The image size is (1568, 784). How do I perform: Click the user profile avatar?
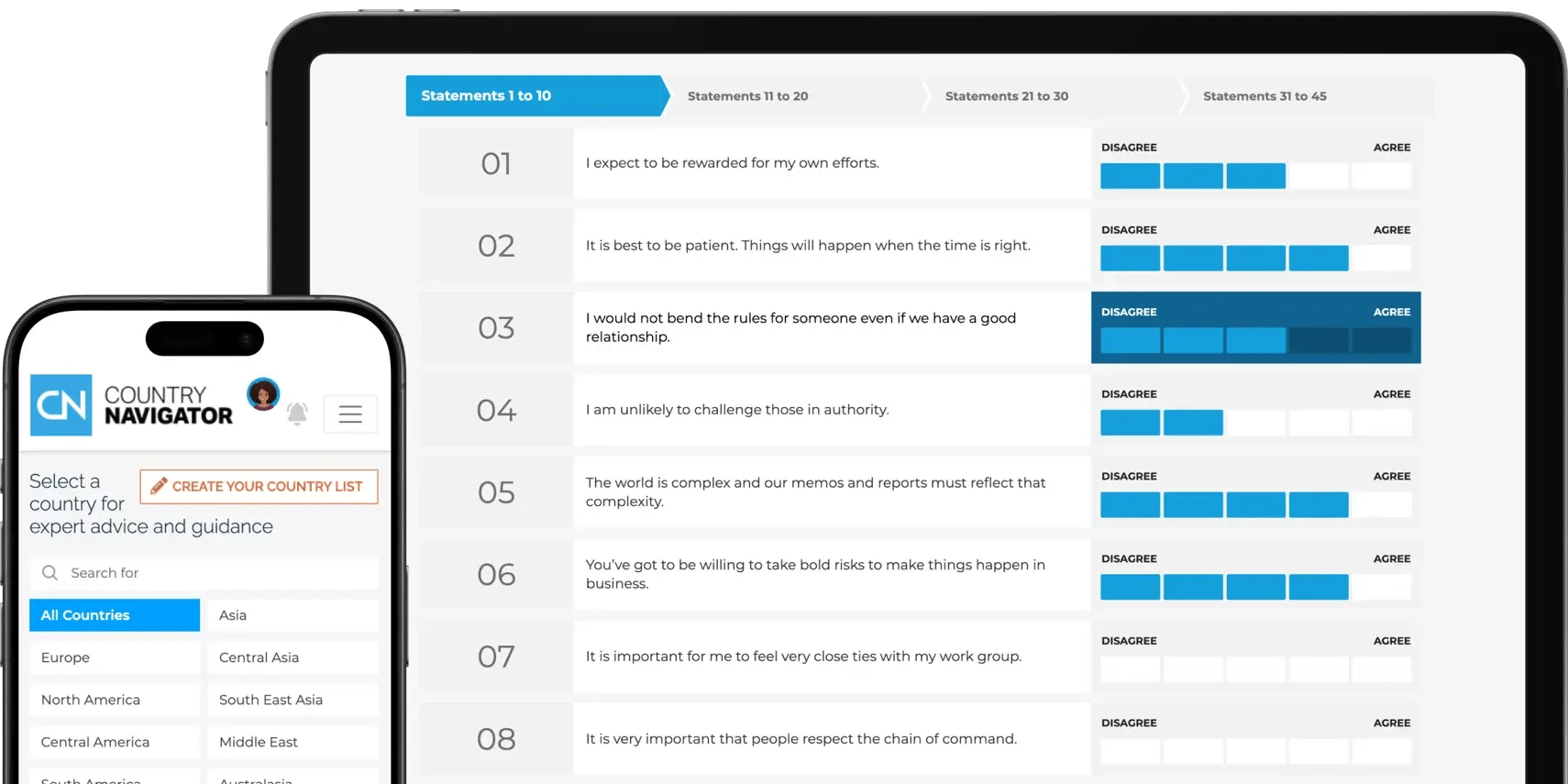tap(263, 394)
